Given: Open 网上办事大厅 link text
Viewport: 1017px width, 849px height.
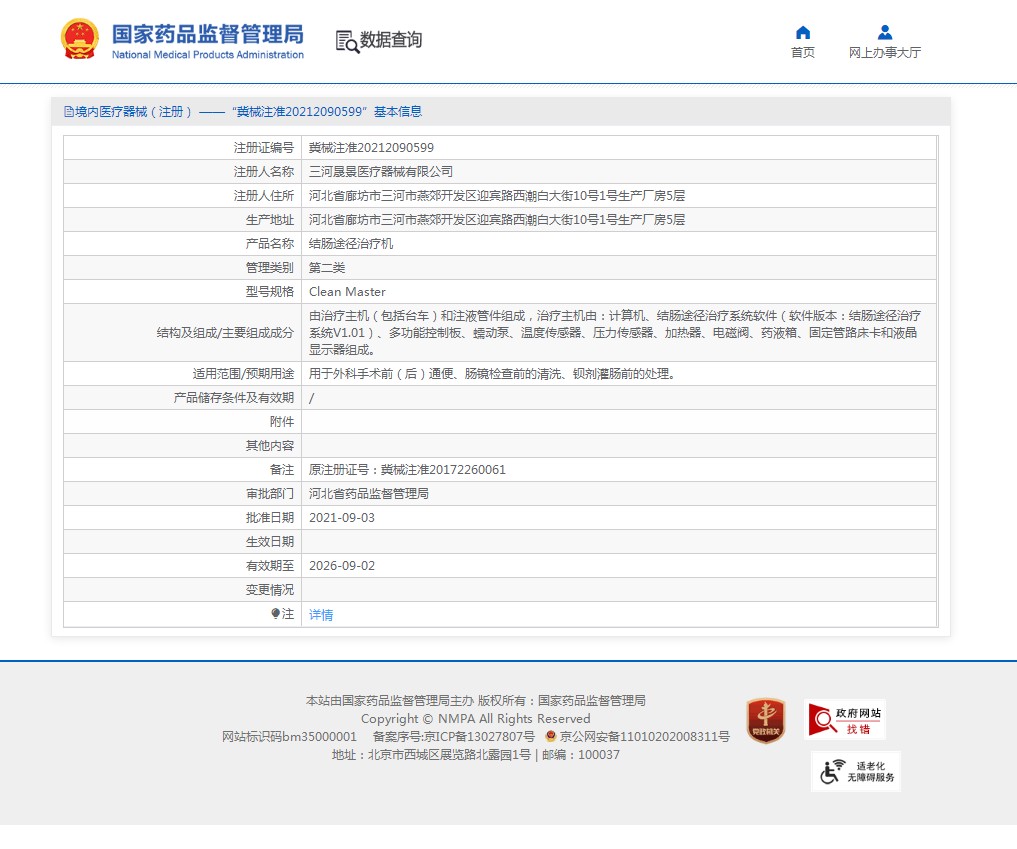Looking at the screenshot, I should pyautogui.click(x=885, y=53).
